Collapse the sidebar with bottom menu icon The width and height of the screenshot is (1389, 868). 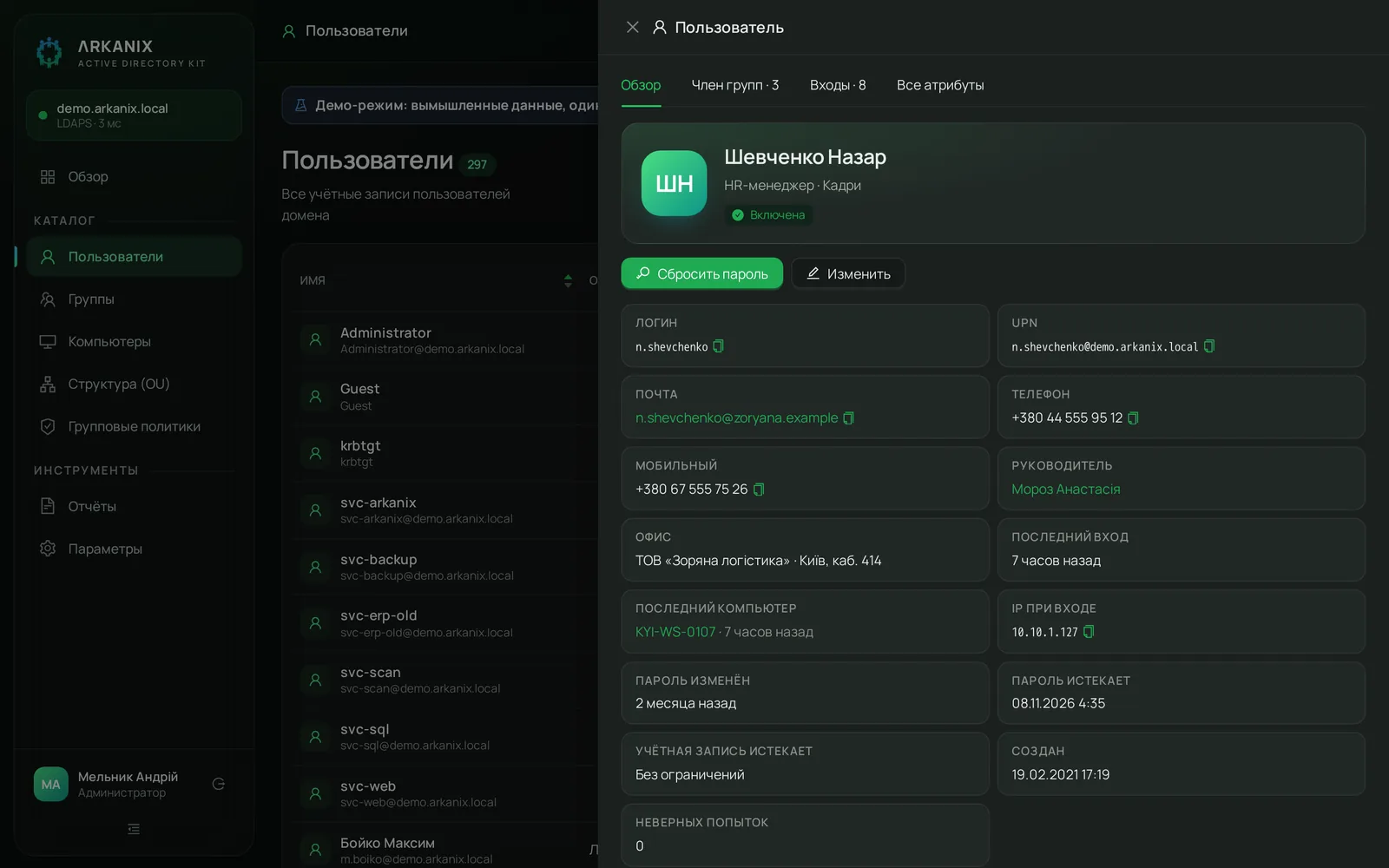134,829
